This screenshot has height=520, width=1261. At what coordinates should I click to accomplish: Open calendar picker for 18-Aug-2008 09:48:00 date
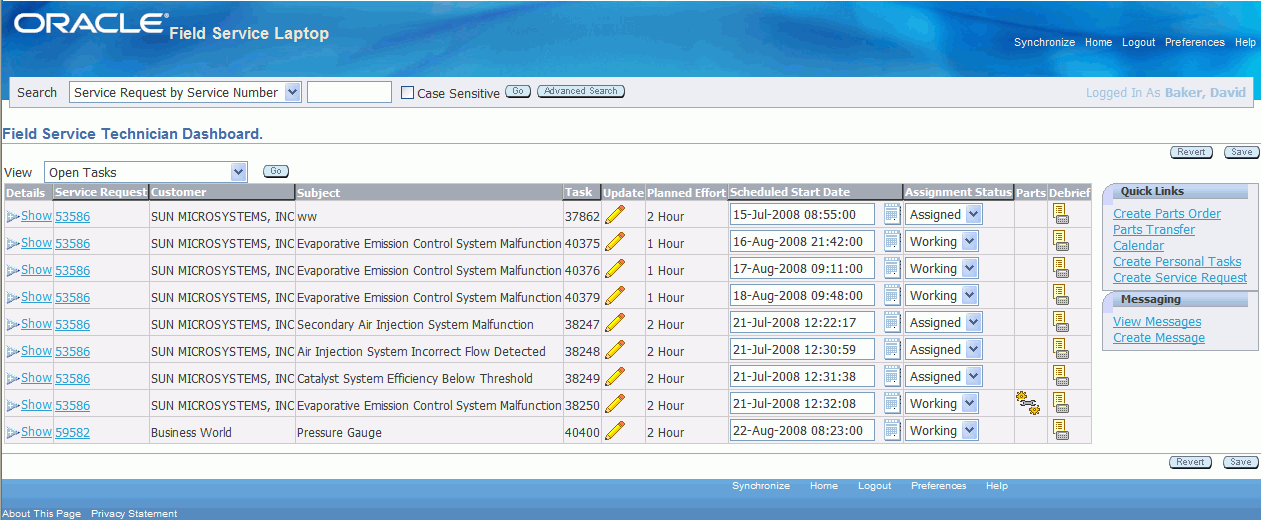tap(892, 295)
